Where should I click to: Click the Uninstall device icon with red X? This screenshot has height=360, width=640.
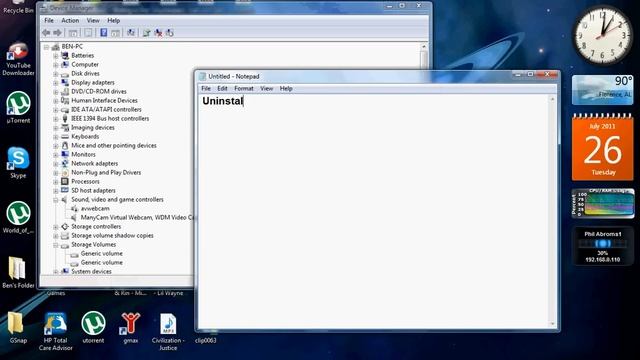[158, 33]
